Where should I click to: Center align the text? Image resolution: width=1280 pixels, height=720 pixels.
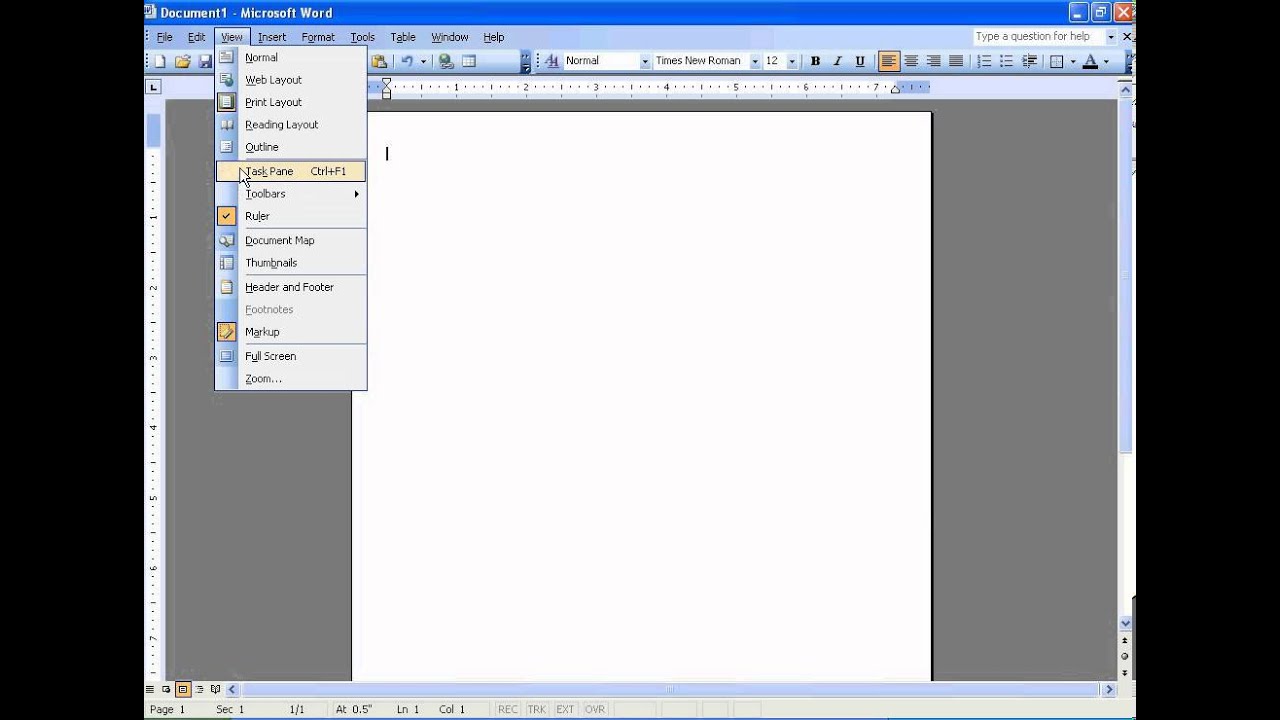[911, 61]
